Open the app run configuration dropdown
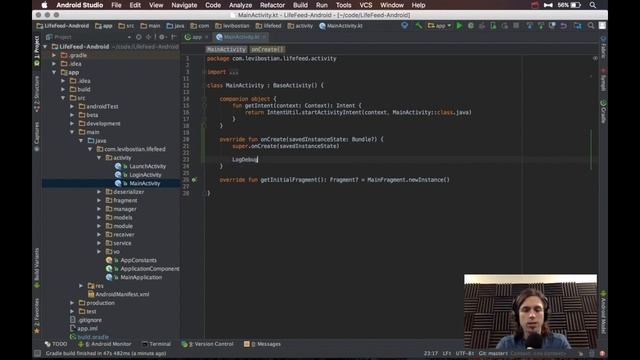 point(439,26)
